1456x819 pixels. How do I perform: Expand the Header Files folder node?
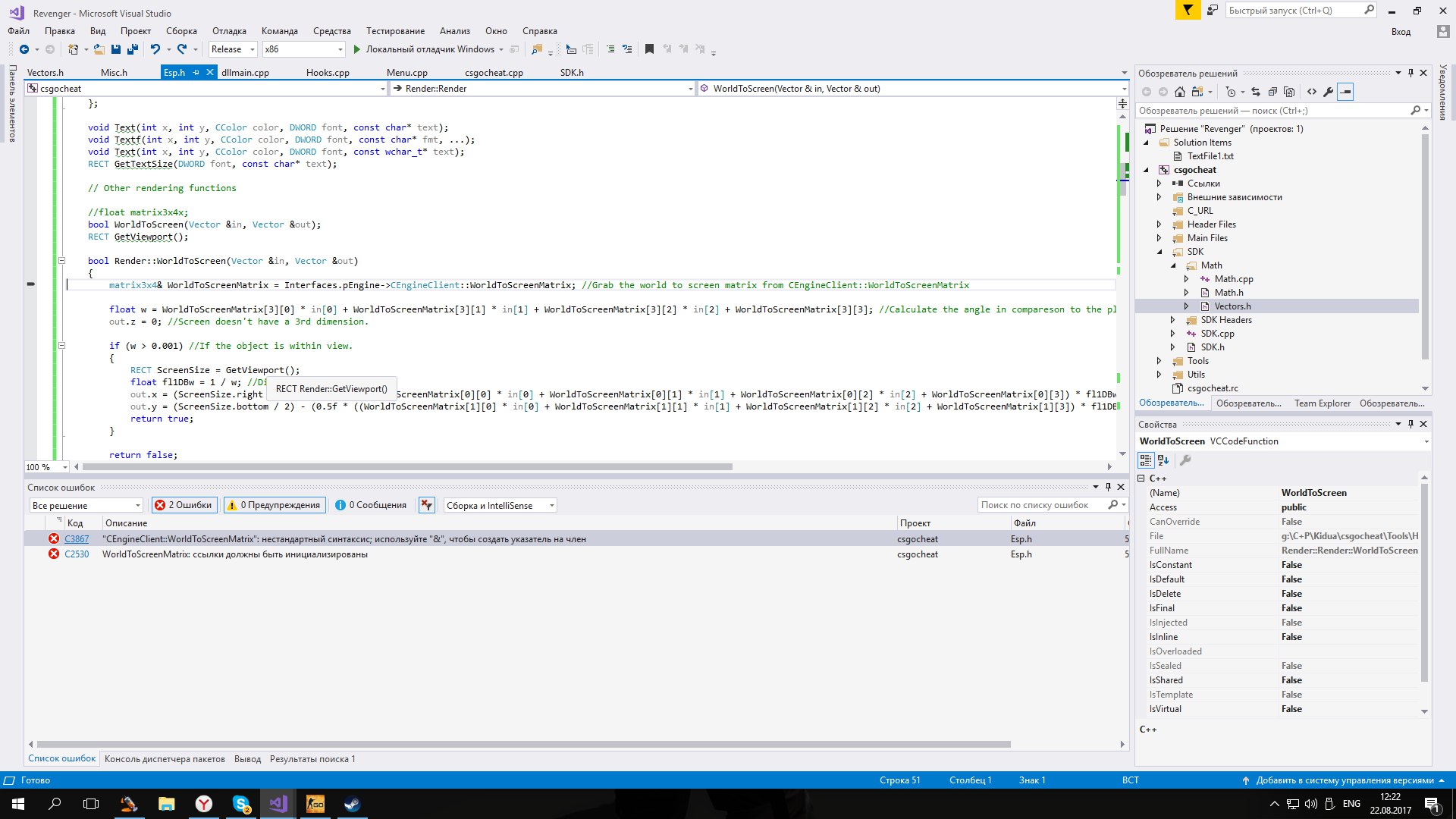pos(1159,224)
